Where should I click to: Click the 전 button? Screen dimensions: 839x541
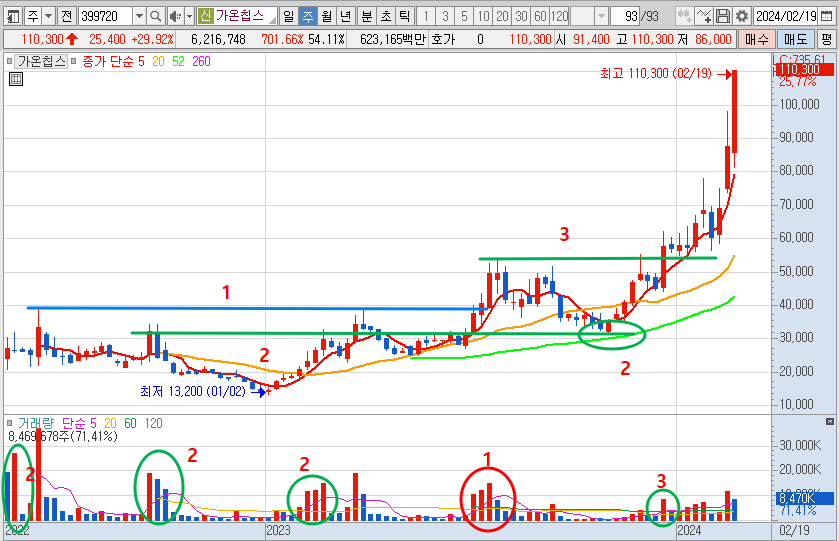pos(66,17)
